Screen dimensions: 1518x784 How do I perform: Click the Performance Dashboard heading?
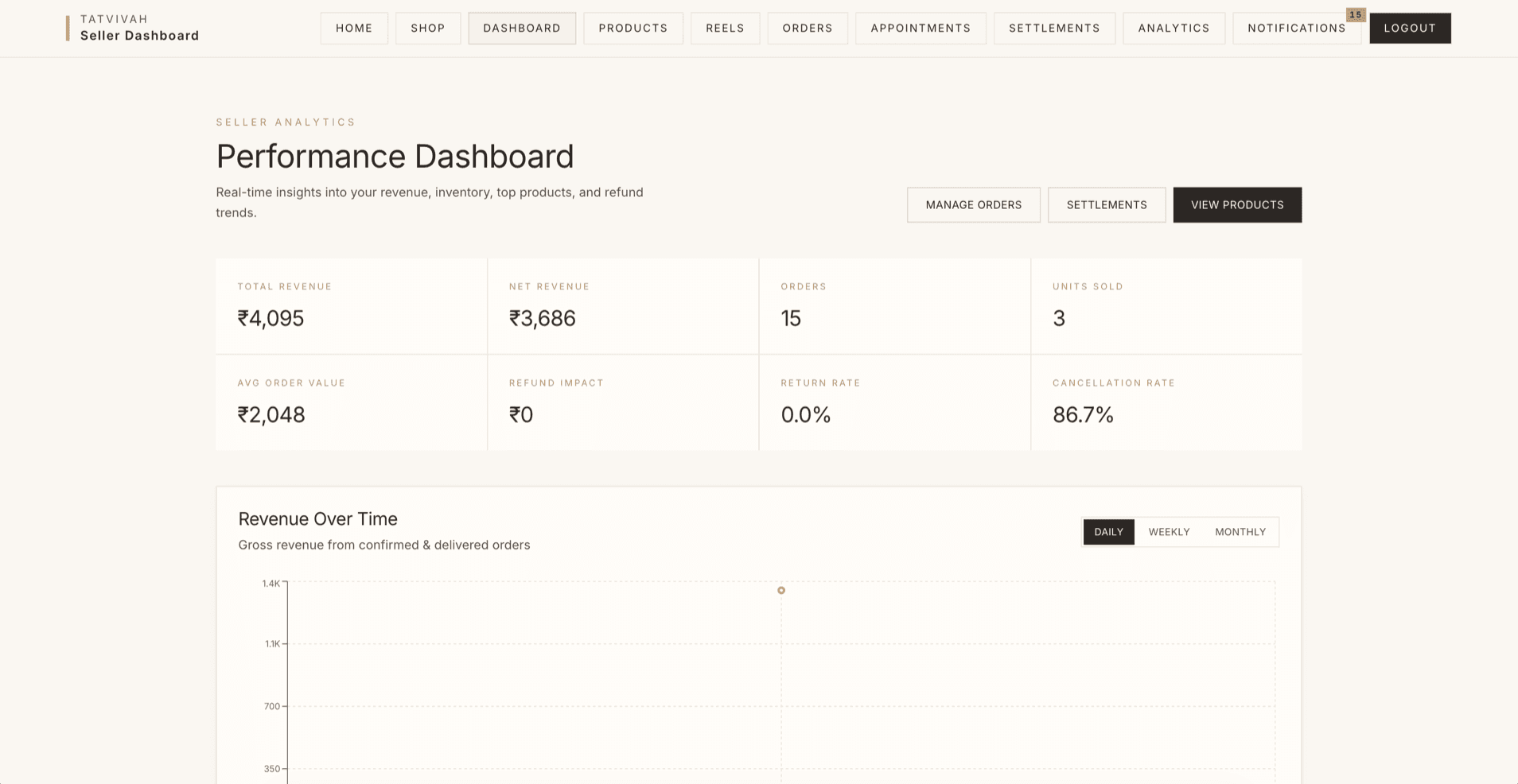[x=395, y=156]
